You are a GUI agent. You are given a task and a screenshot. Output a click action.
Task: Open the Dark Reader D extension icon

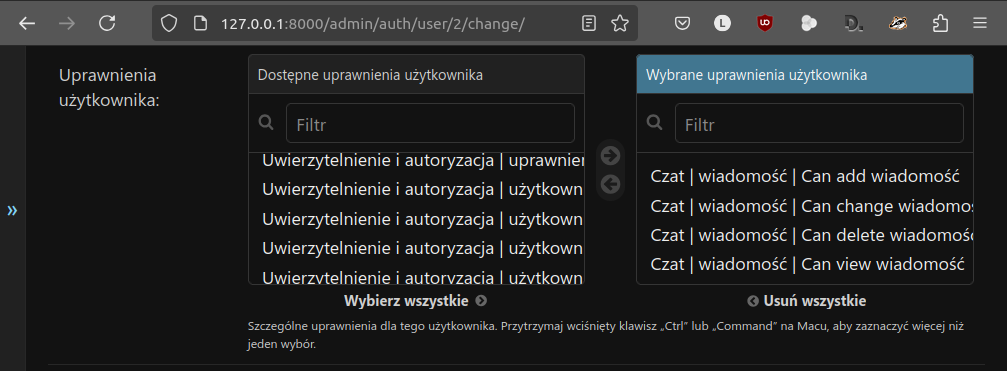tap(853, 24)
